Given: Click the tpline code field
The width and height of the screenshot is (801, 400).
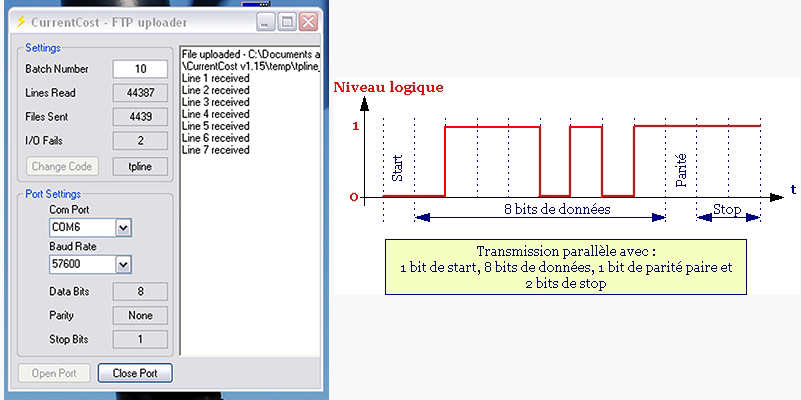Looking at the screenshot, I should click(x=139, y=166).
